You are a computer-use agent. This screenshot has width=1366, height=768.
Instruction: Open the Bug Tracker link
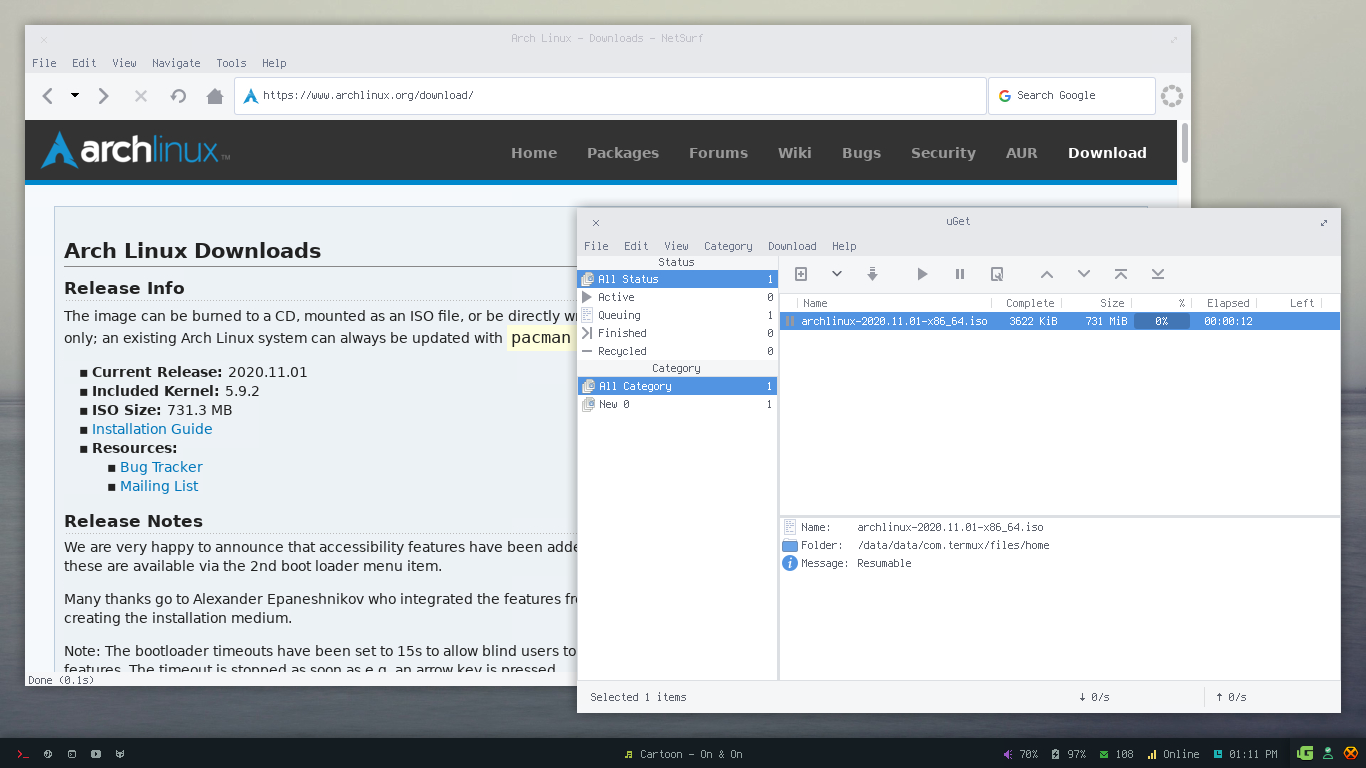pos(161,467)
